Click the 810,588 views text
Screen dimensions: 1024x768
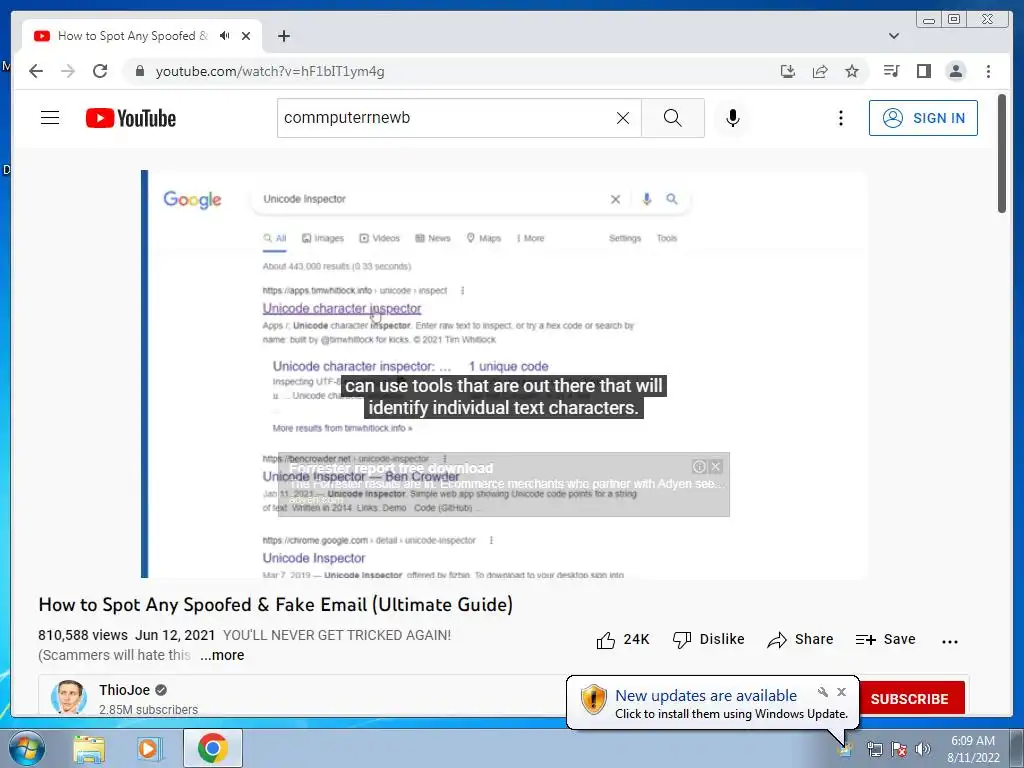tap(83, 635)
